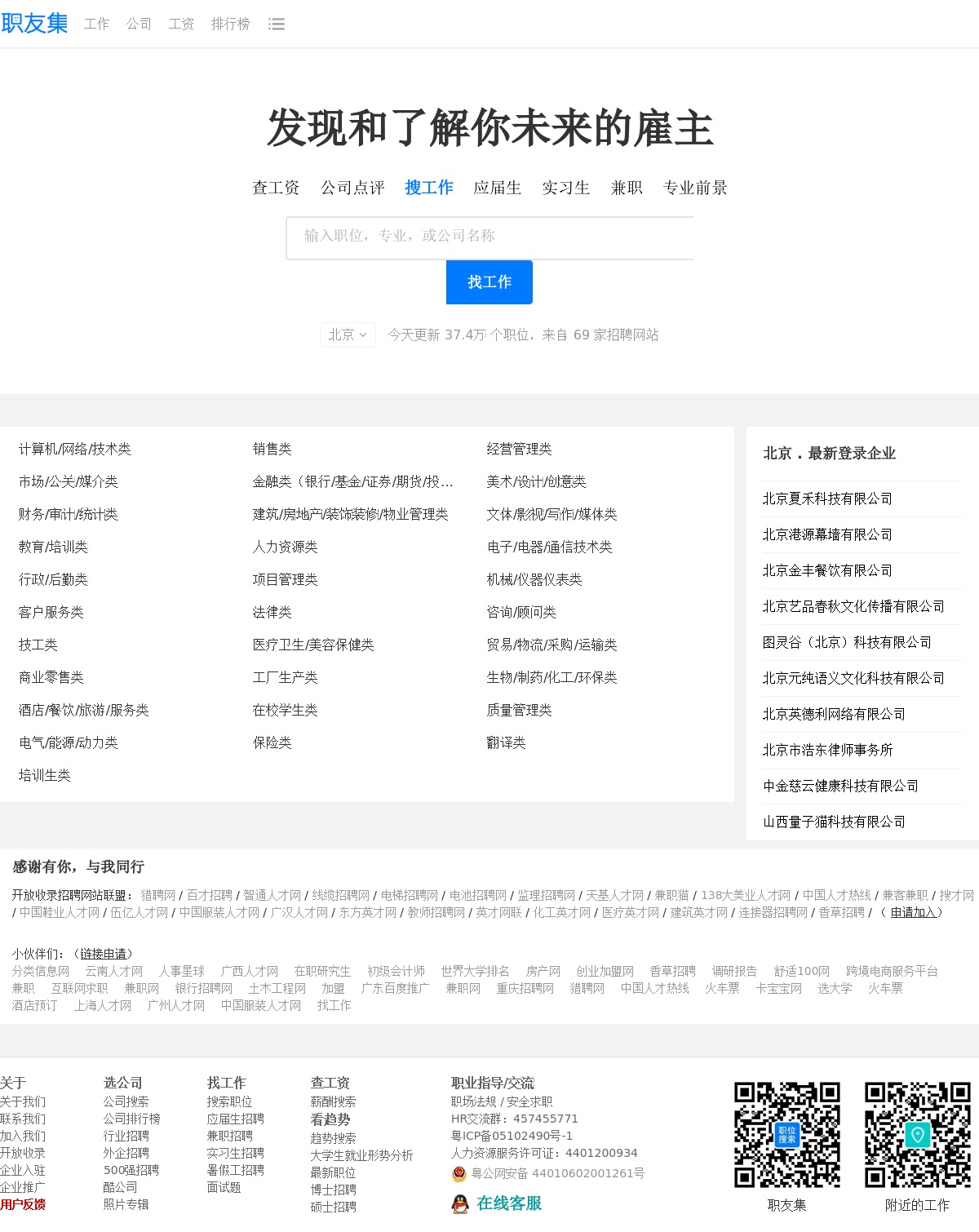The image size is (979, 1232).
Task: Open 工作 in the top navigation
Action: (x=96, y=24)
